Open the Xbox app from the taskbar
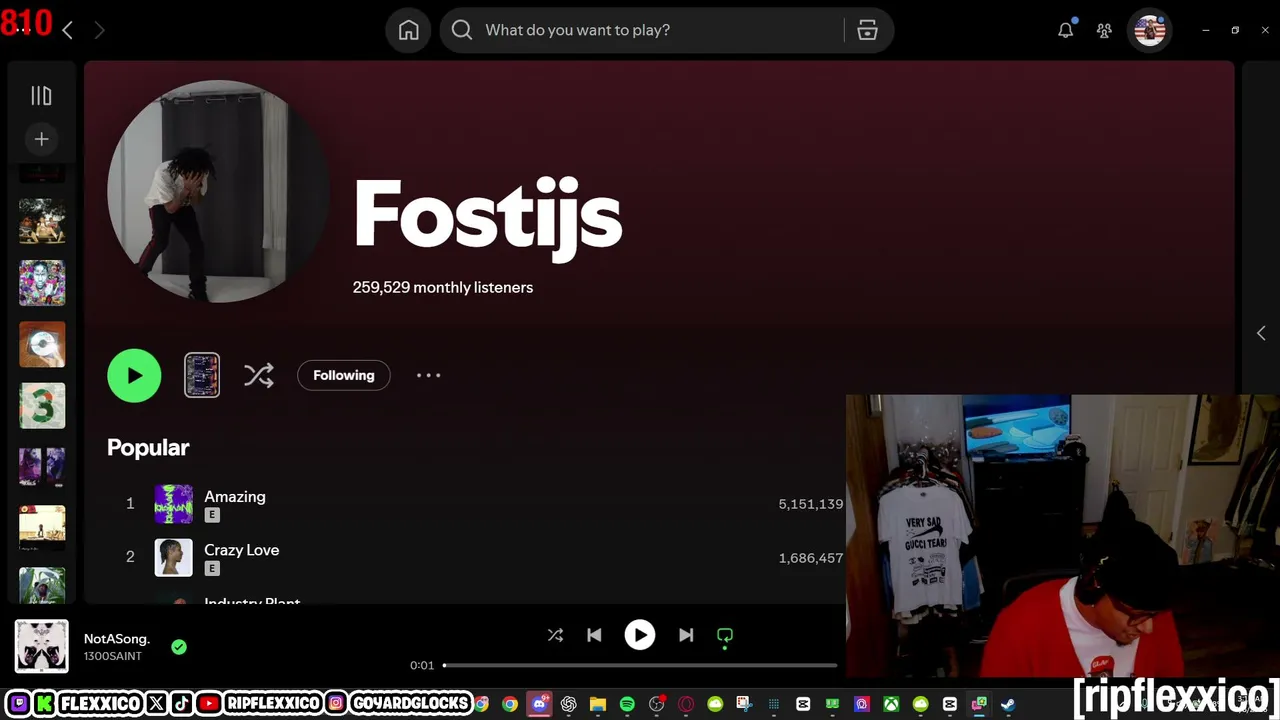This screenshot has height=720, width=1280. pos(890,704)
